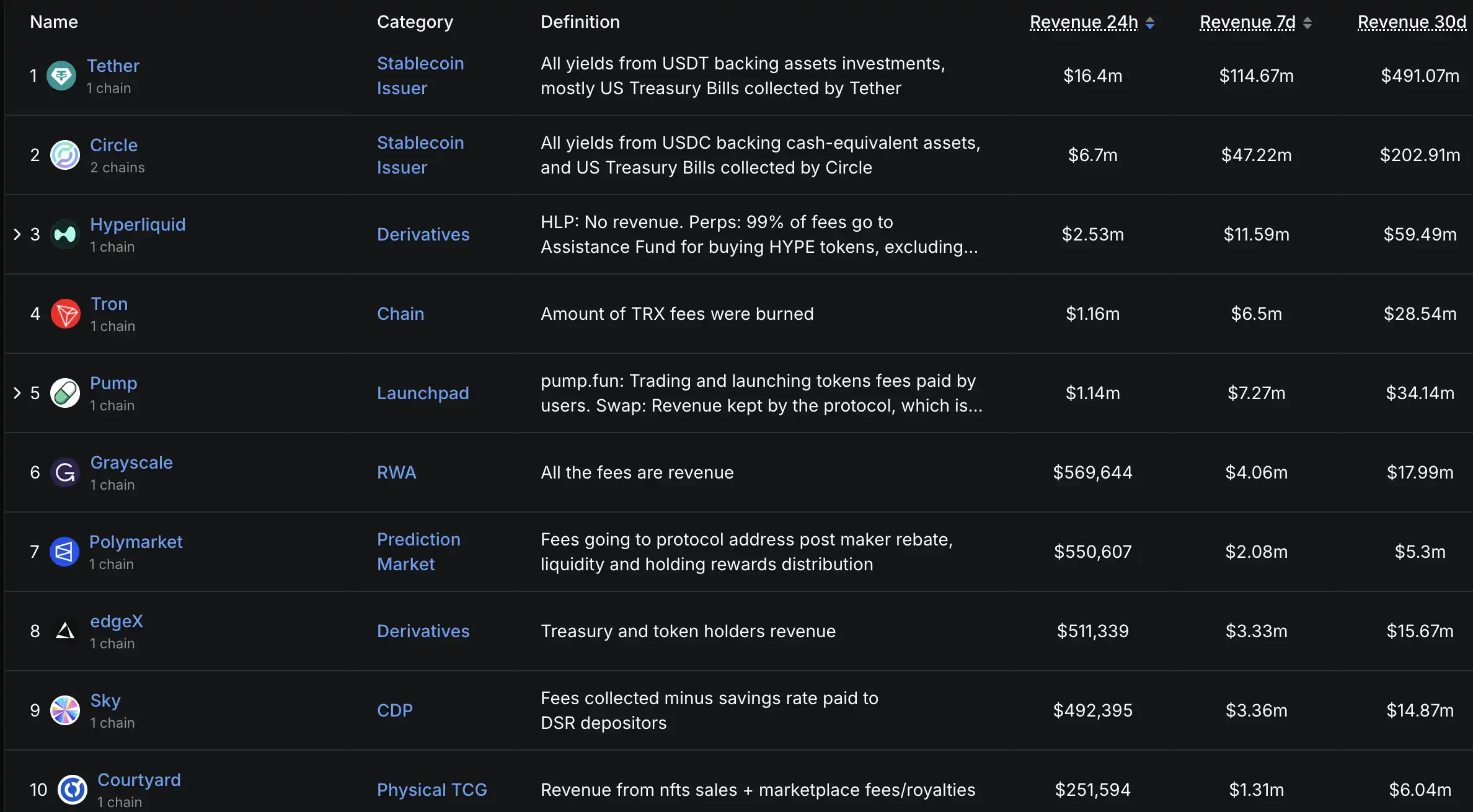1473x812 pixels.
Task: Click the Revenue 30d column header
Action: tap(1411, 22)
